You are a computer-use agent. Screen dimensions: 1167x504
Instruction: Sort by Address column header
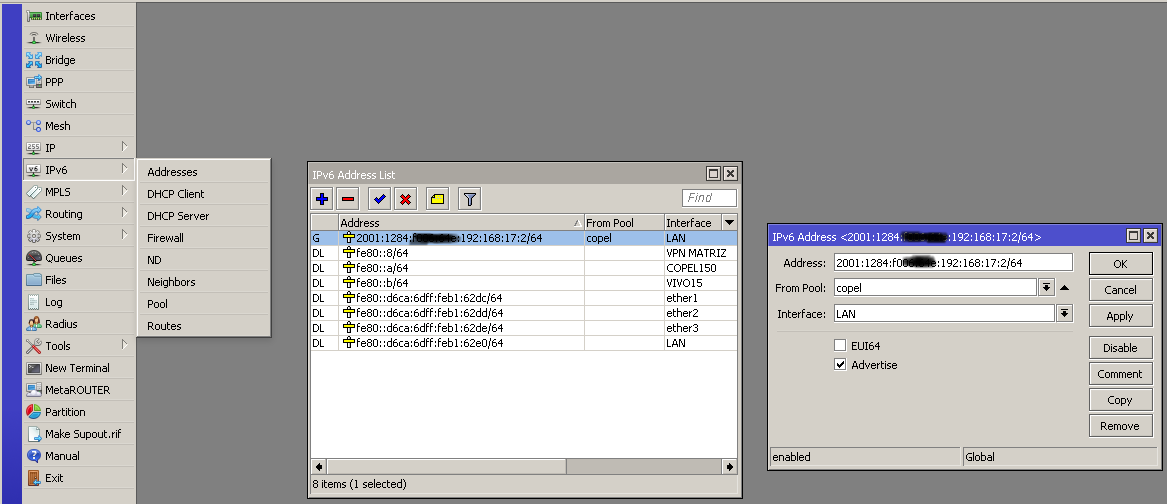[461, 223]
